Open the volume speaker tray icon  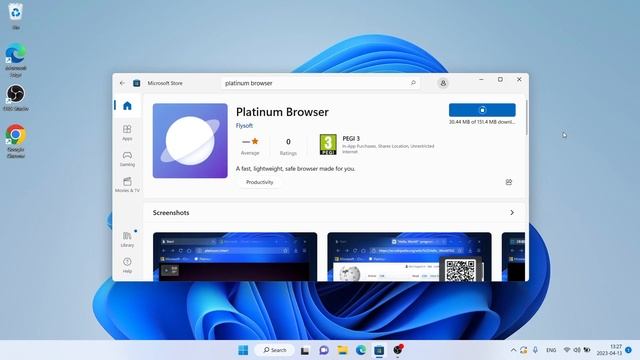(577, 350)
